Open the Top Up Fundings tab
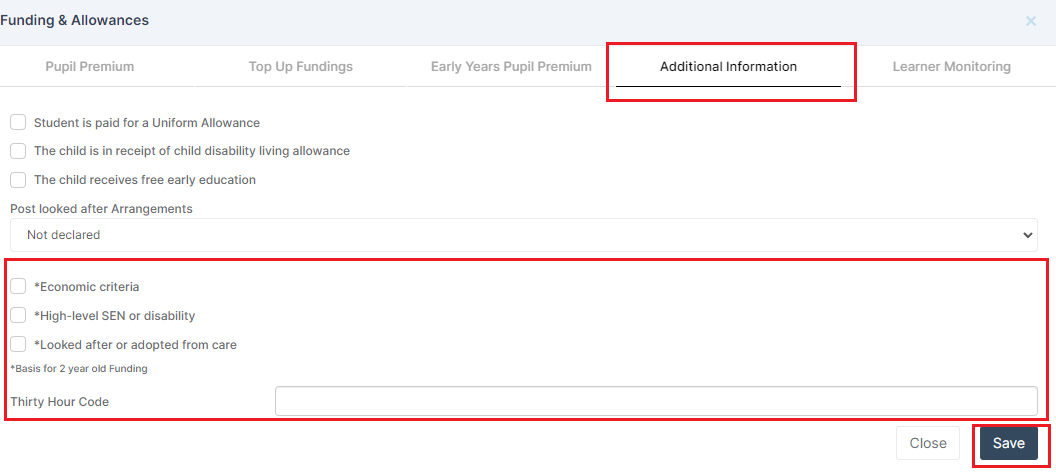This screenshot has height=473, width=1056. [300, 67]
